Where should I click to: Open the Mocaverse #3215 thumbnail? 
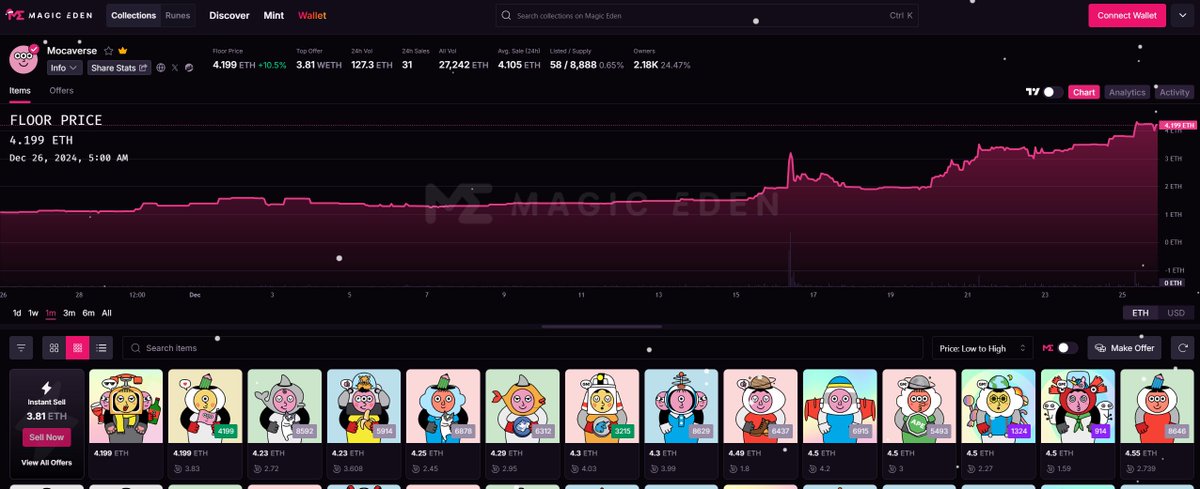[x=602, y=406]
